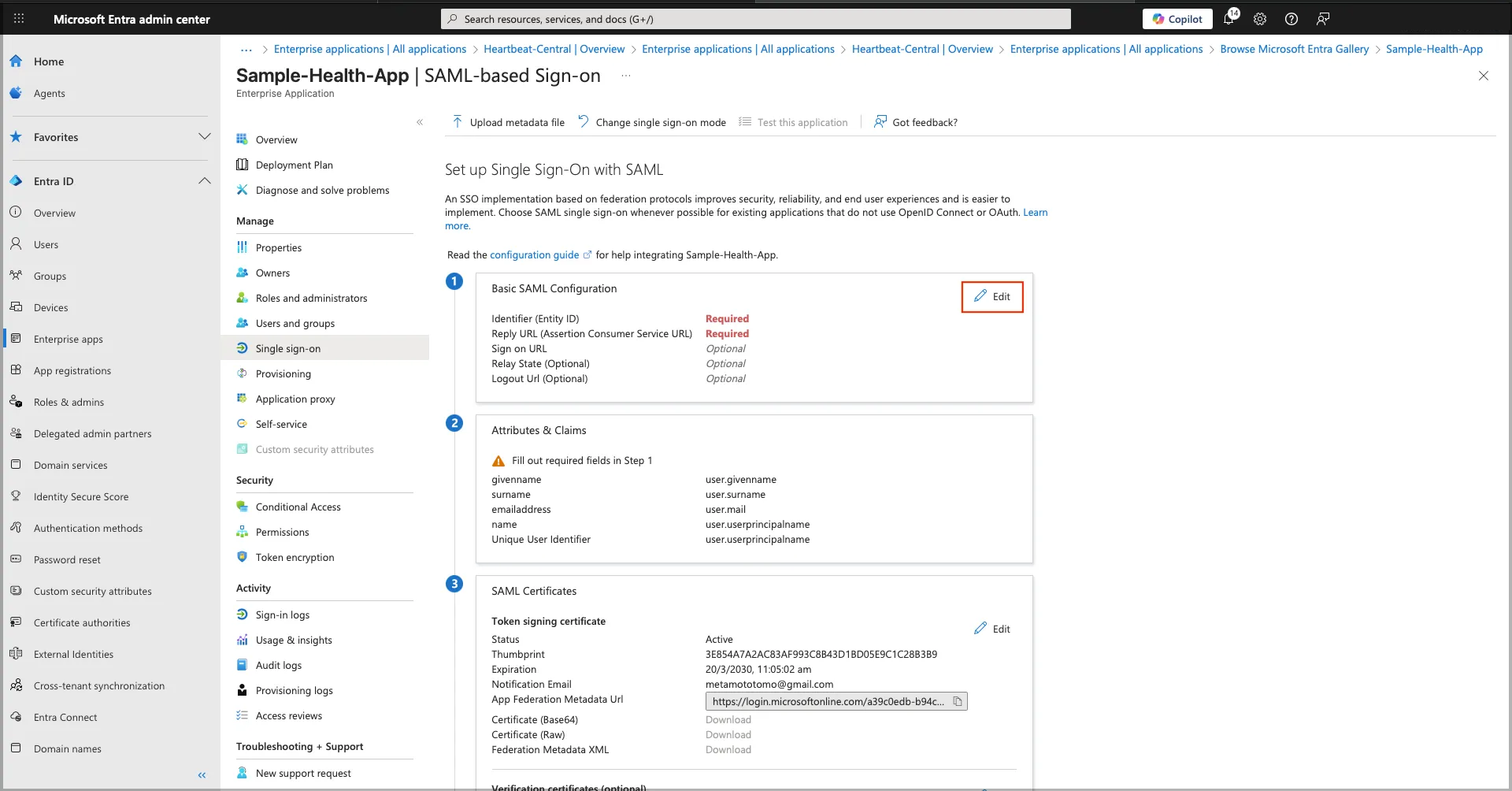Expand the Favorites section
The image size is (1512, 791).
tap(205, 137)
